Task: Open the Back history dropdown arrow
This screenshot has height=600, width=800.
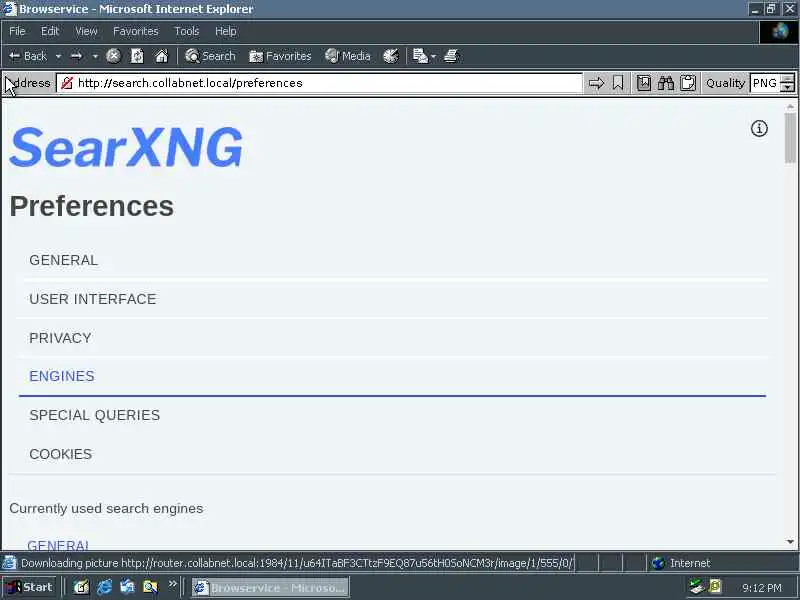Action: pos(58,56)
